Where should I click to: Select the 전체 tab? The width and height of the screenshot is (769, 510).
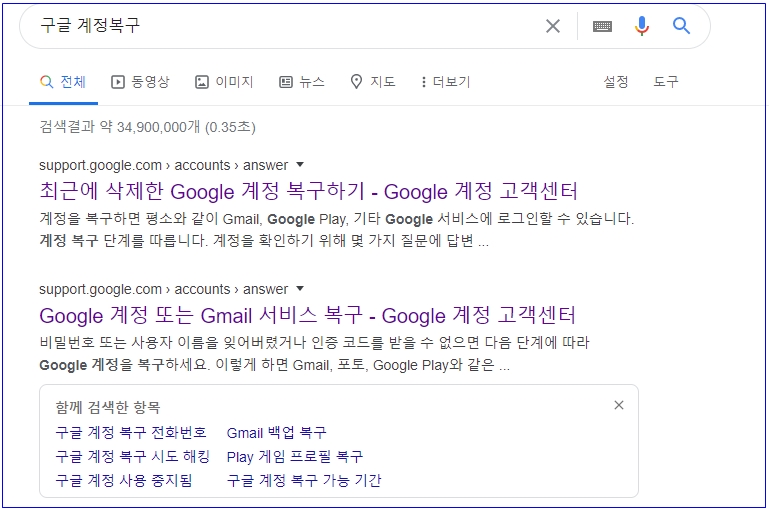point(63,82)
